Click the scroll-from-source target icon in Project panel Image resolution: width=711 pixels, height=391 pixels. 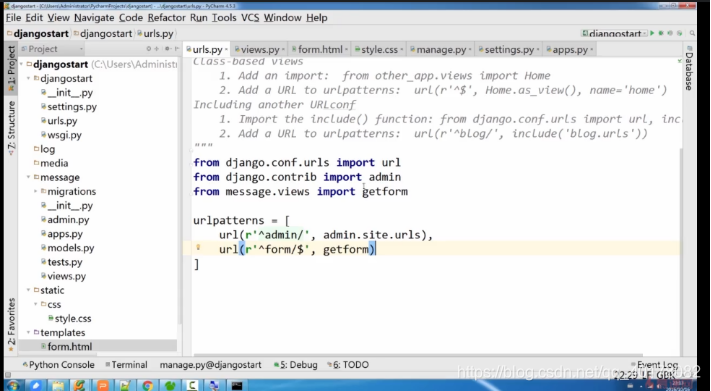click(x=148, y=49)
